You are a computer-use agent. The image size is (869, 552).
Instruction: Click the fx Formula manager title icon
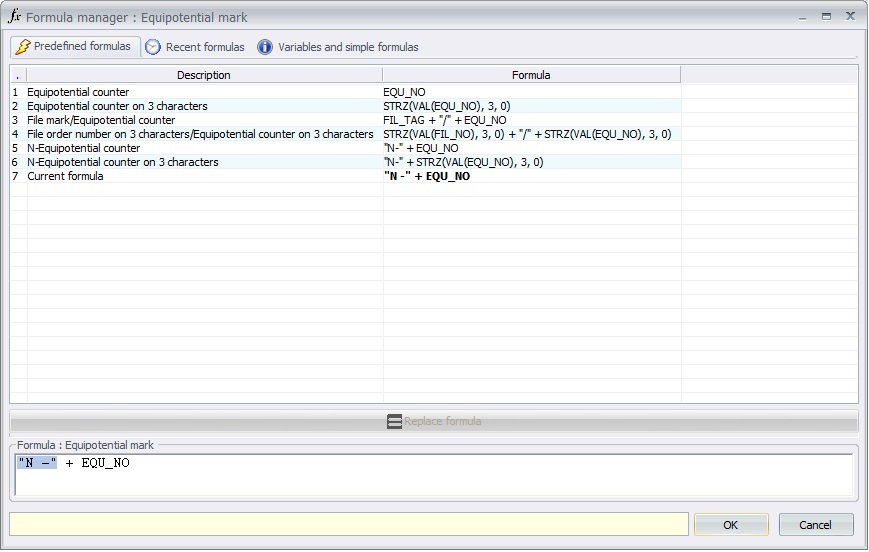(x=15, y=17)
